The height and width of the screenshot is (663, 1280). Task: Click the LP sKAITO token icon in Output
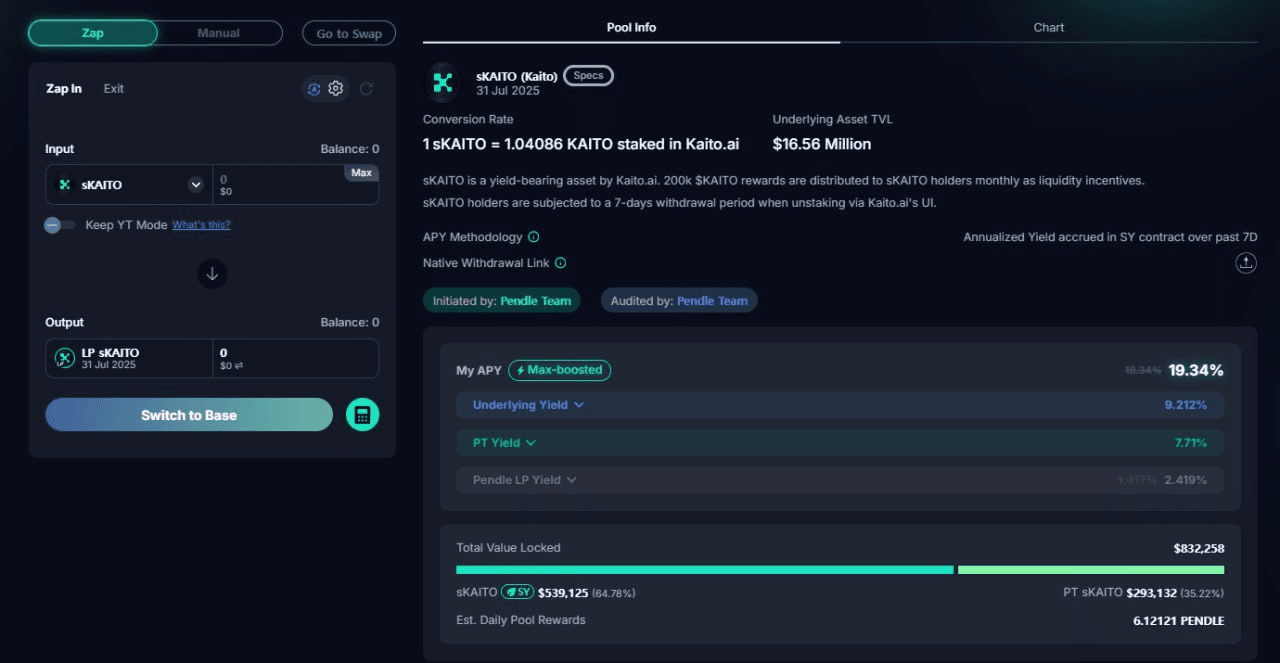pos(65,358)
